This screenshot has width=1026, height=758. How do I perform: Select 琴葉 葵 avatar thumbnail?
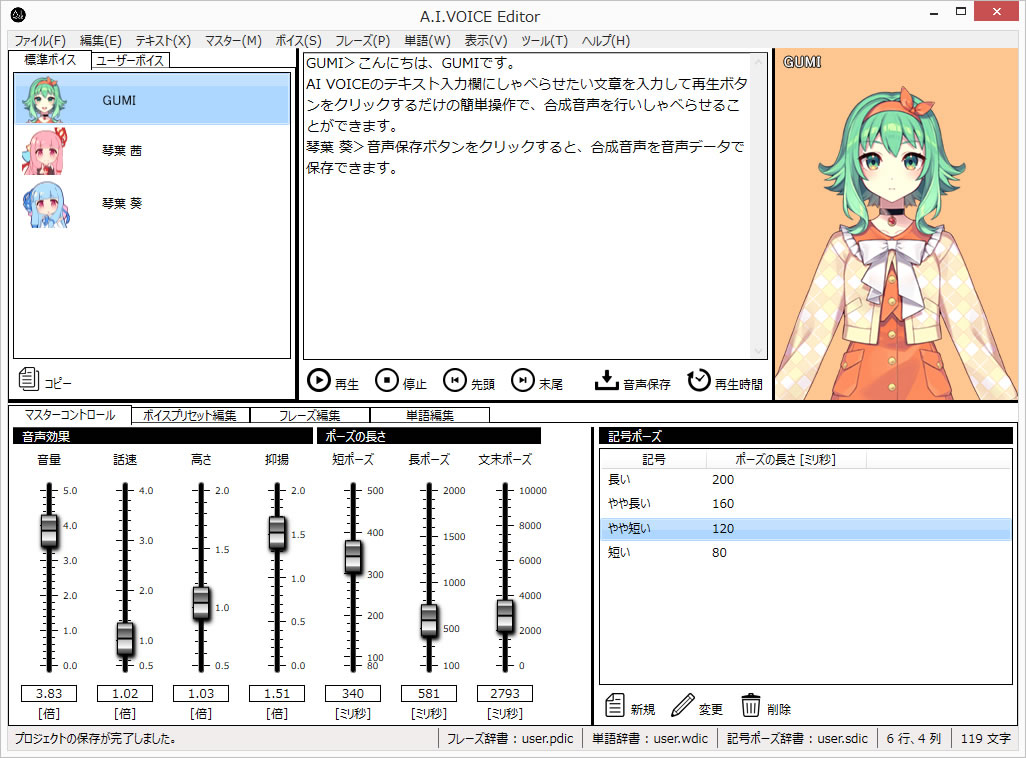tap(44, 204)
